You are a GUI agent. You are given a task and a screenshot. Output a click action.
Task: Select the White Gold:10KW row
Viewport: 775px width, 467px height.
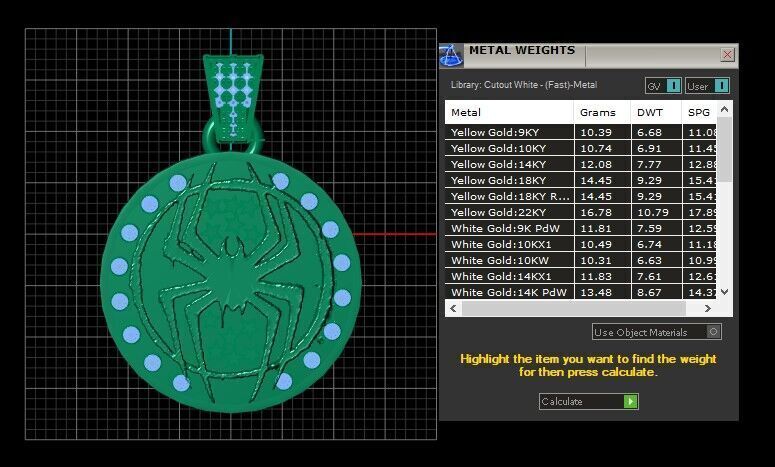point(581,260)
